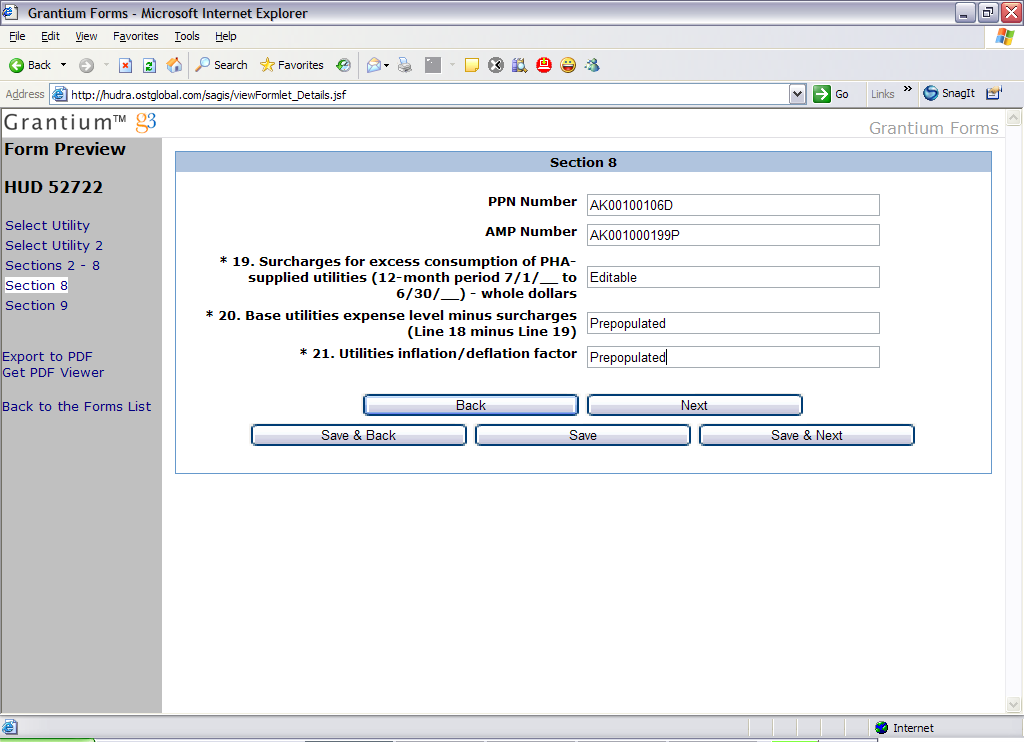Click the AMP Number input field
The image size is (1024, 742).
pyautogui.click(x=733, y=235)
